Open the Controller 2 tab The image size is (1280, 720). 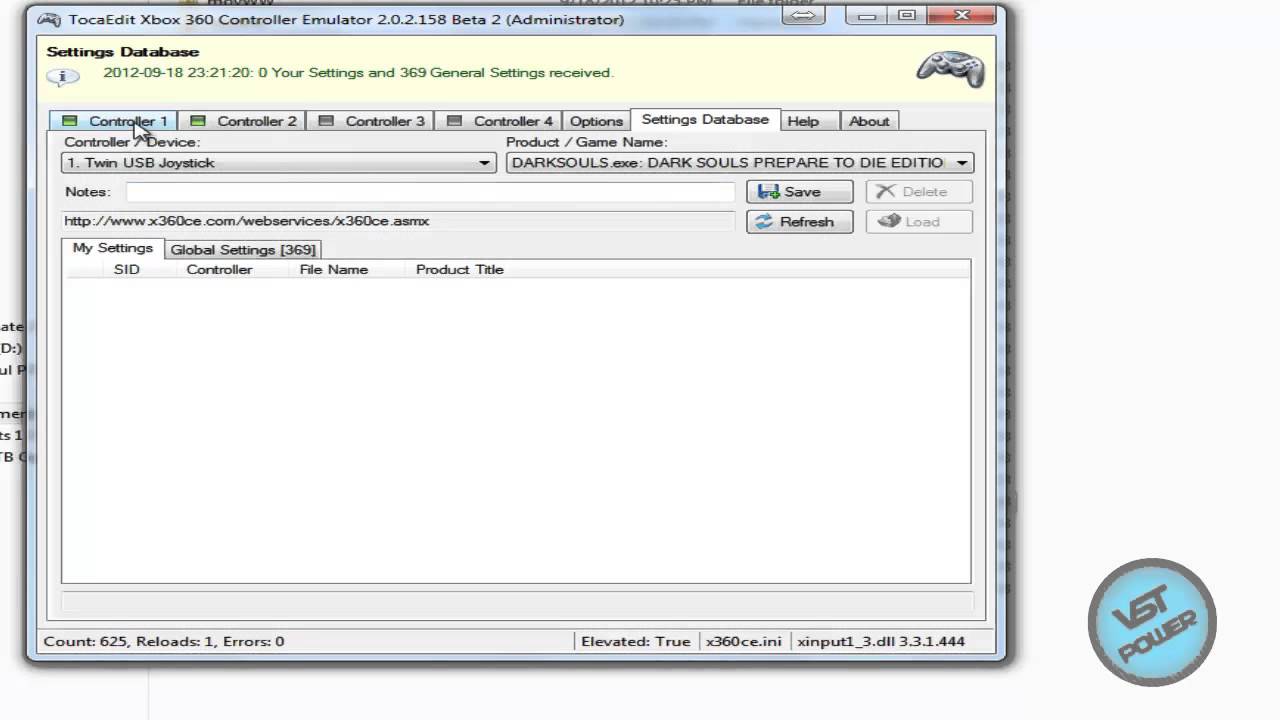pos(242,121)
